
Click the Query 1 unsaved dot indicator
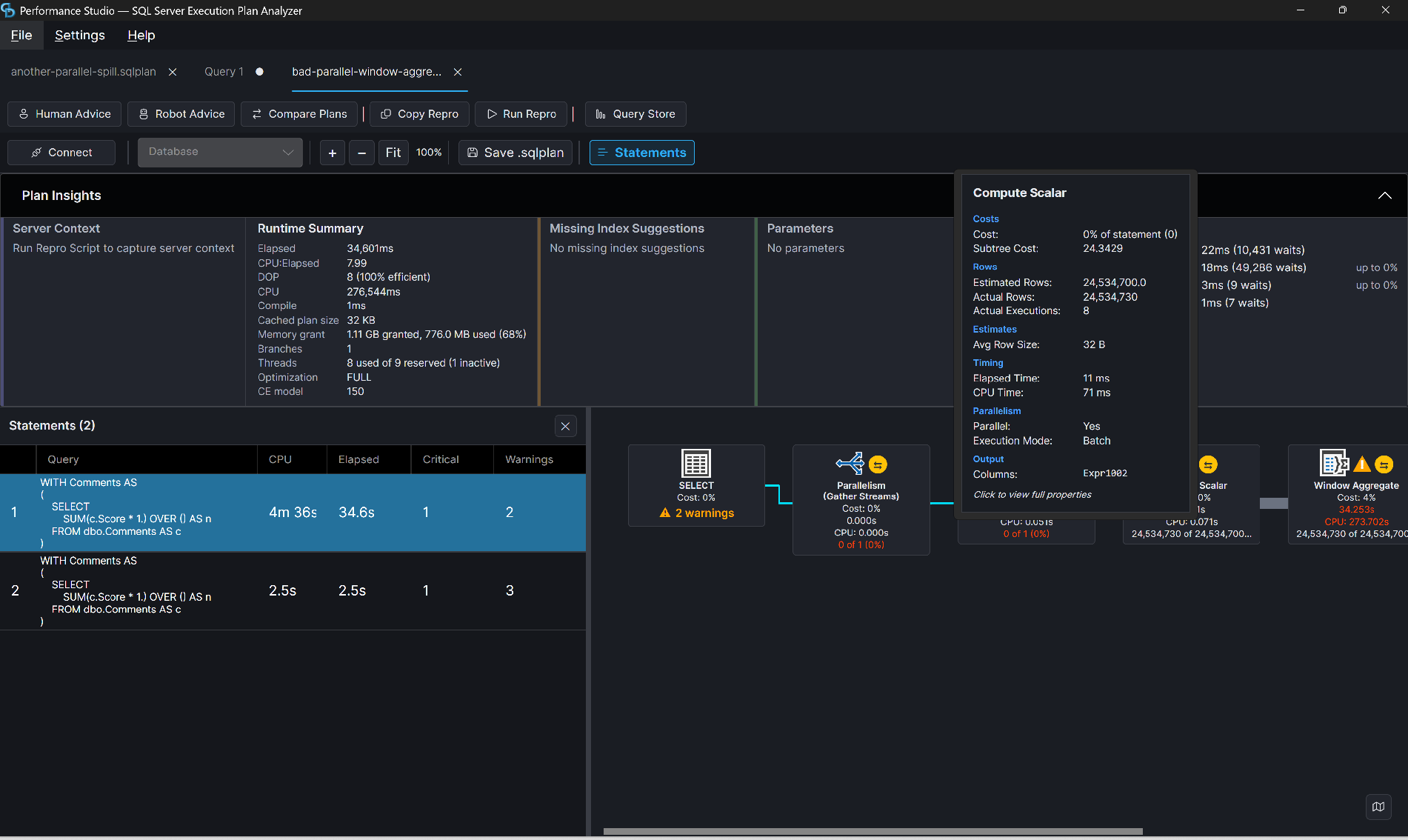(259, 72)
